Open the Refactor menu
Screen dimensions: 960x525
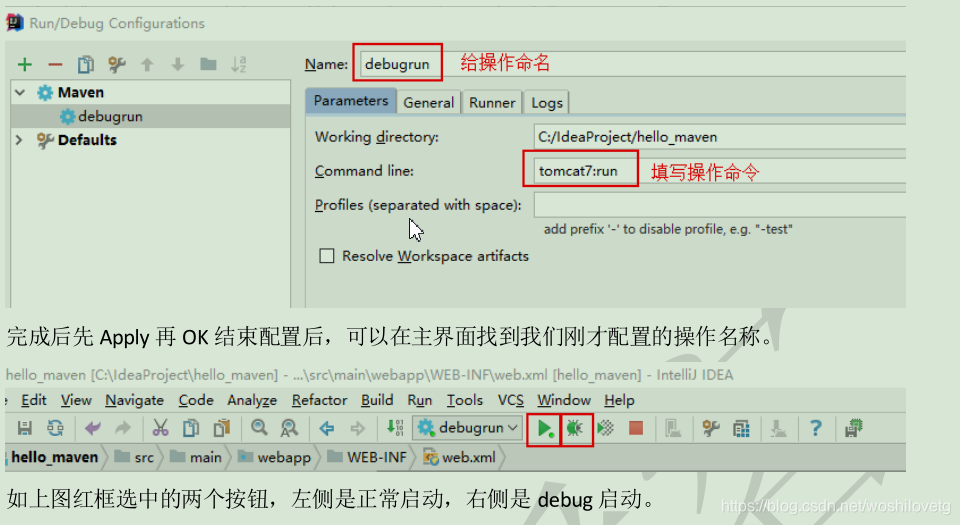(x=320, y=400)
